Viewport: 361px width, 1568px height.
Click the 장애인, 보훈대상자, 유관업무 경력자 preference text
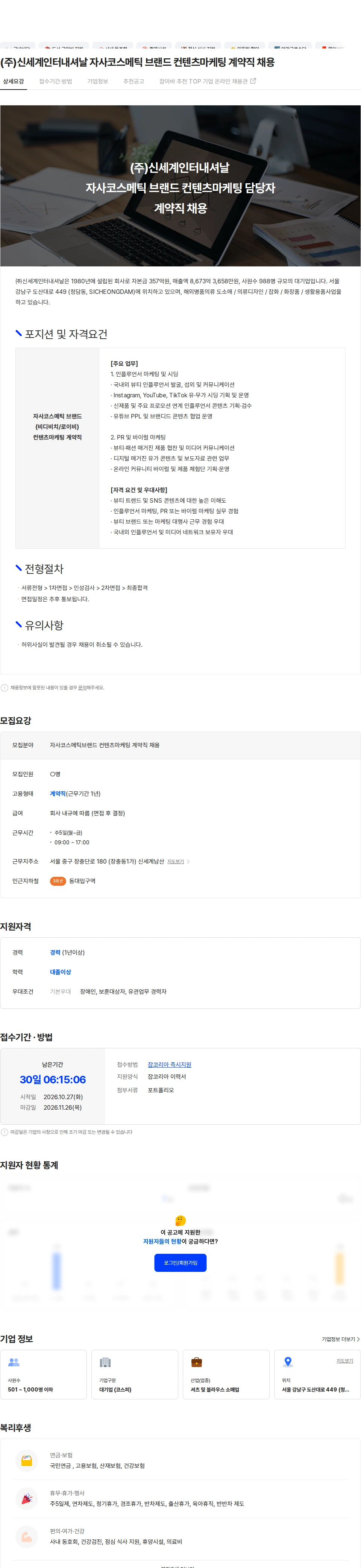click(124, 992)
